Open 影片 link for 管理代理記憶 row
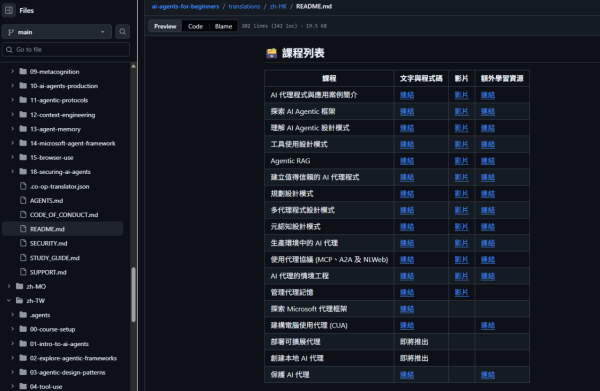Image resolution: width=600 pixels, height=391 pixels. tap(461, 292)
